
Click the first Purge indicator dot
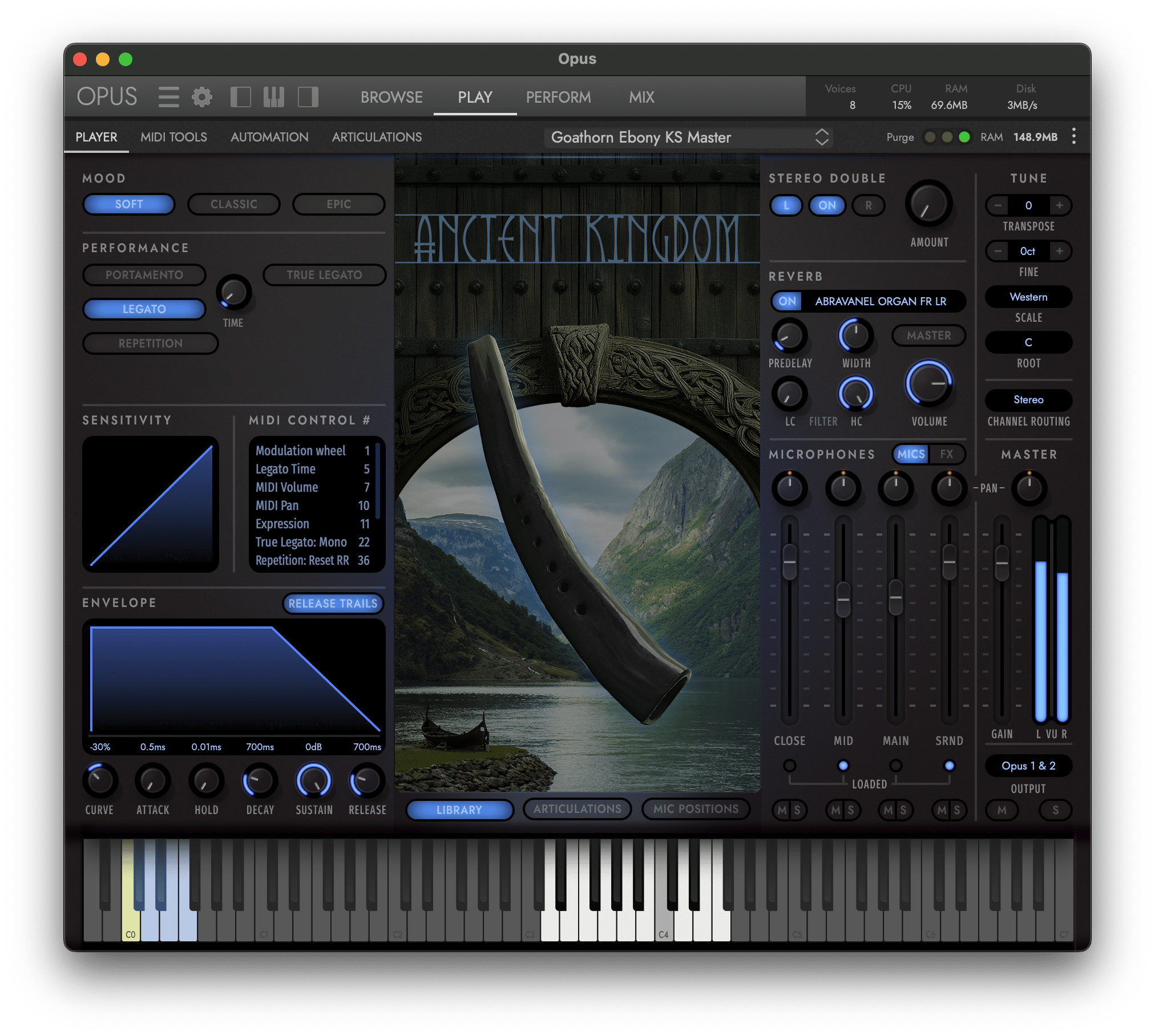coord(930,137)
